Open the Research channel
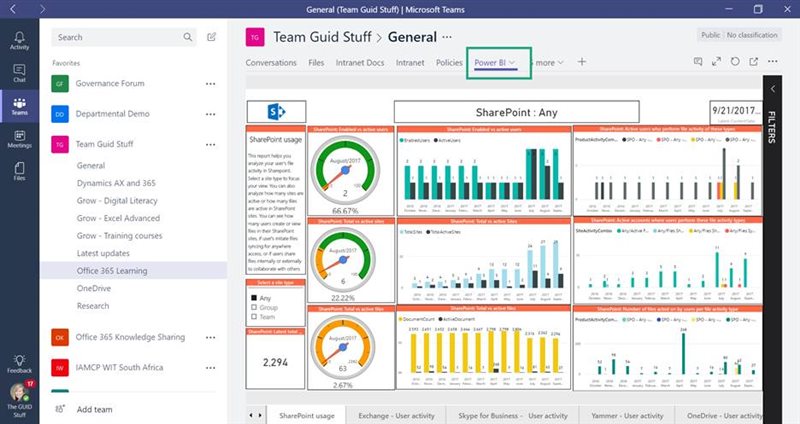Image resolution: width=800 pixels, height=424 pixels. pyautogui.click(x=93, y=306)
